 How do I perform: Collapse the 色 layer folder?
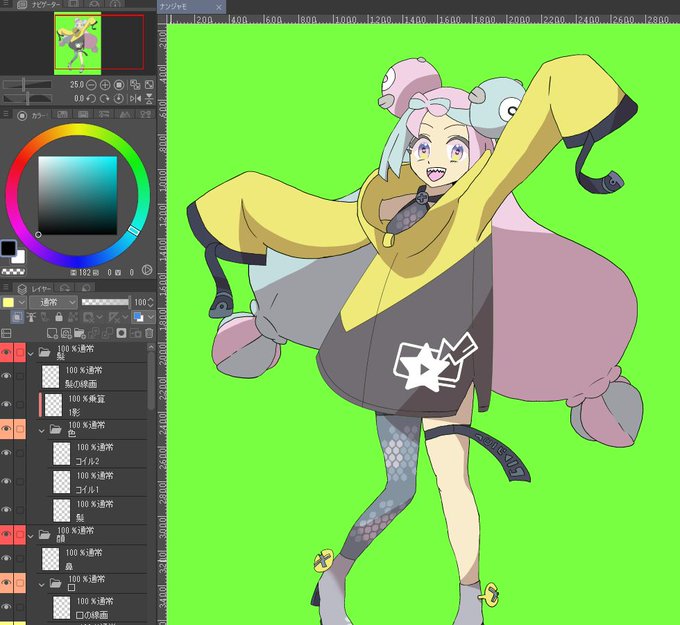(x=42, y=431)
